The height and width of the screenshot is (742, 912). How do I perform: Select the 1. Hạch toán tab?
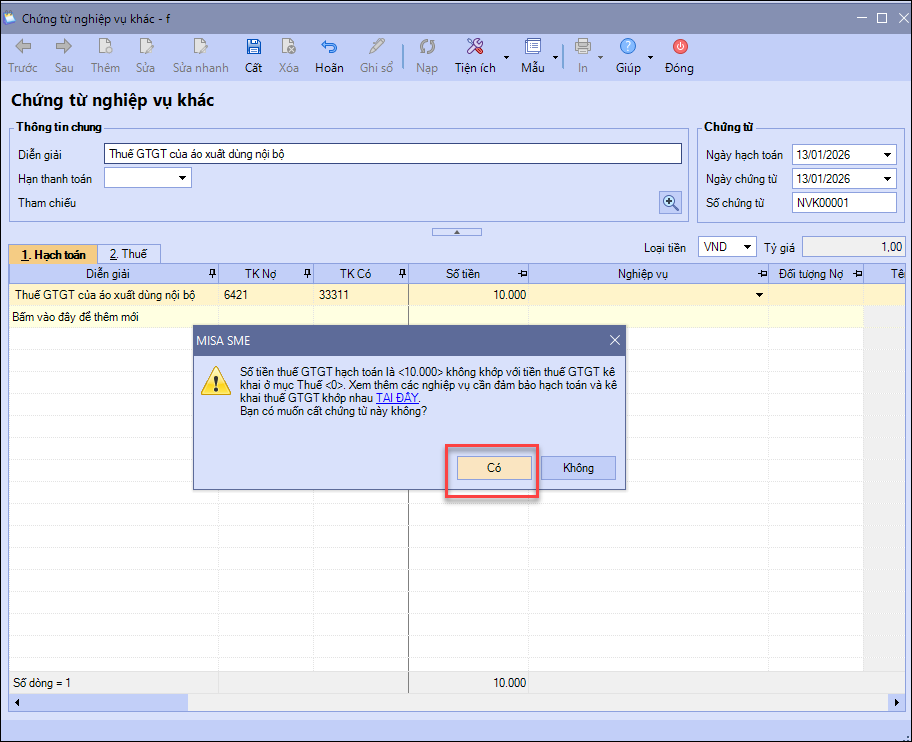tap(53, 254)
